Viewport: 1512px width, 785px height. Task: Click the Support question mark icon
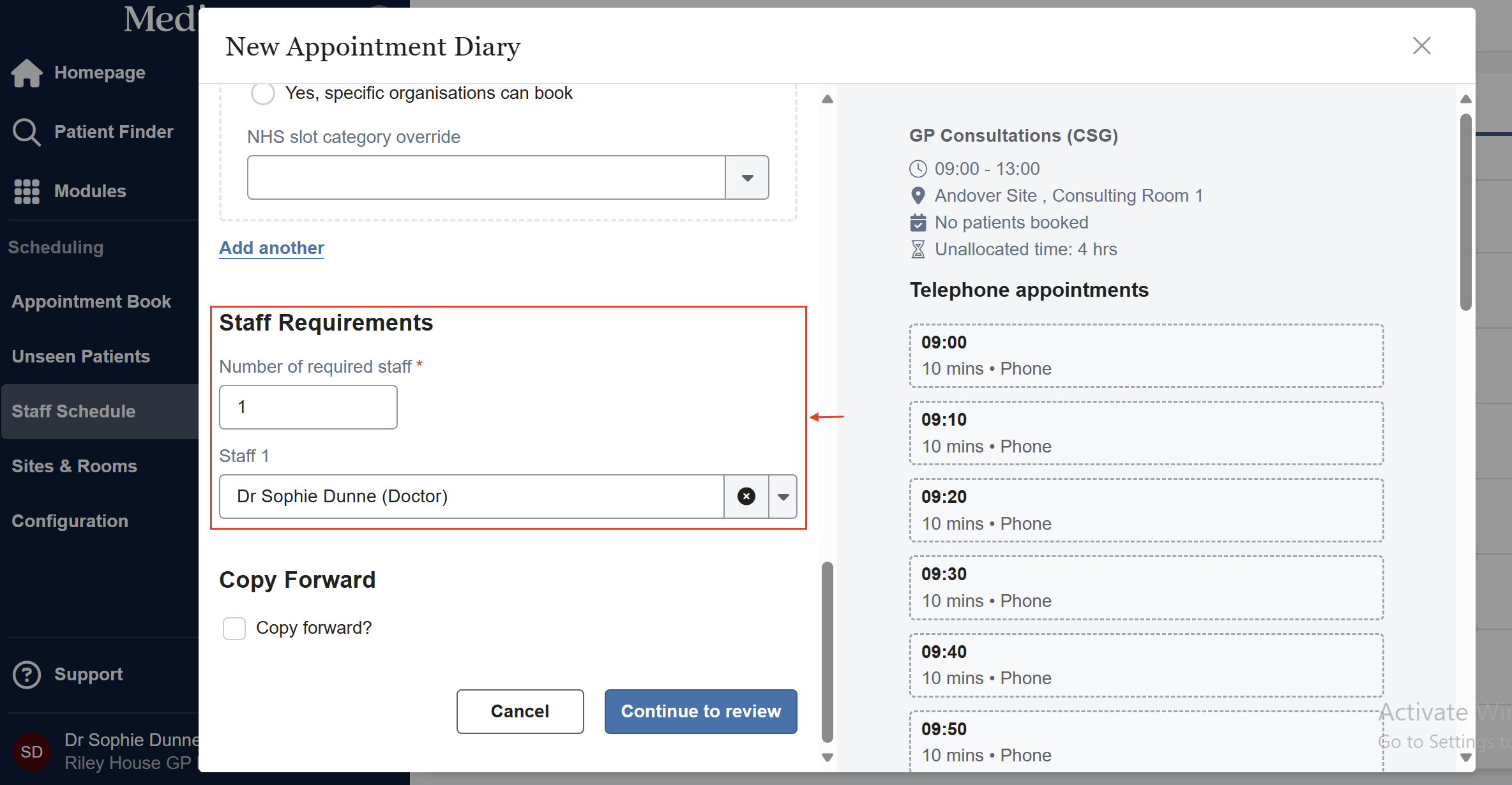point(27,675)
